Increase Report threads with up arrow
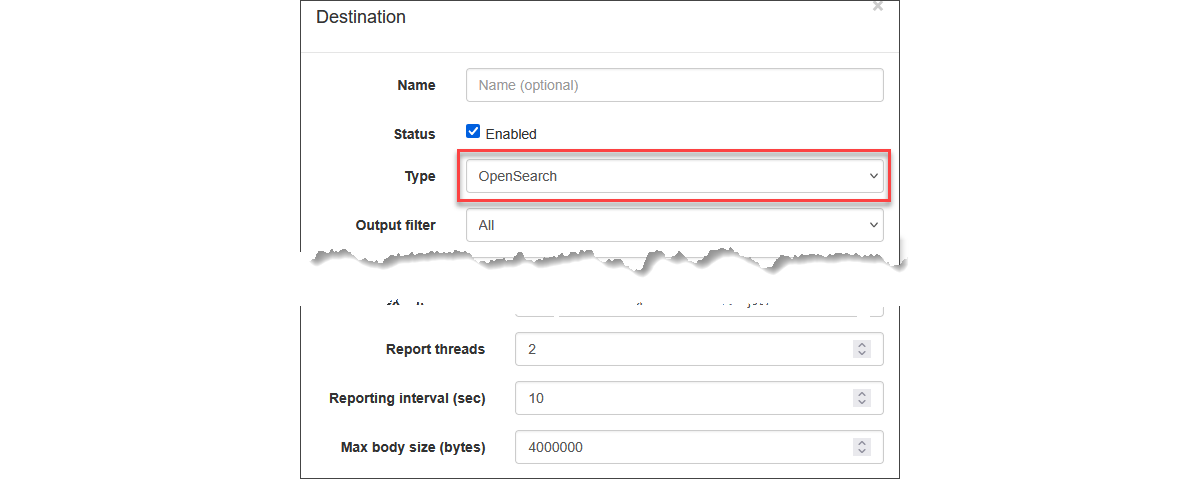The width and height of the screenshot is (1200, 479). click(862, 345)
